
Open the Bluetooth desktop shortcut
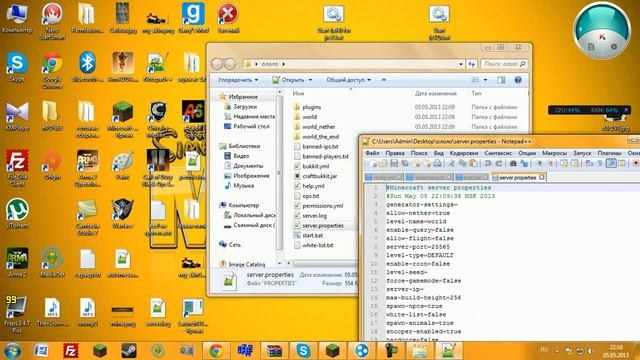pos(87,67)
